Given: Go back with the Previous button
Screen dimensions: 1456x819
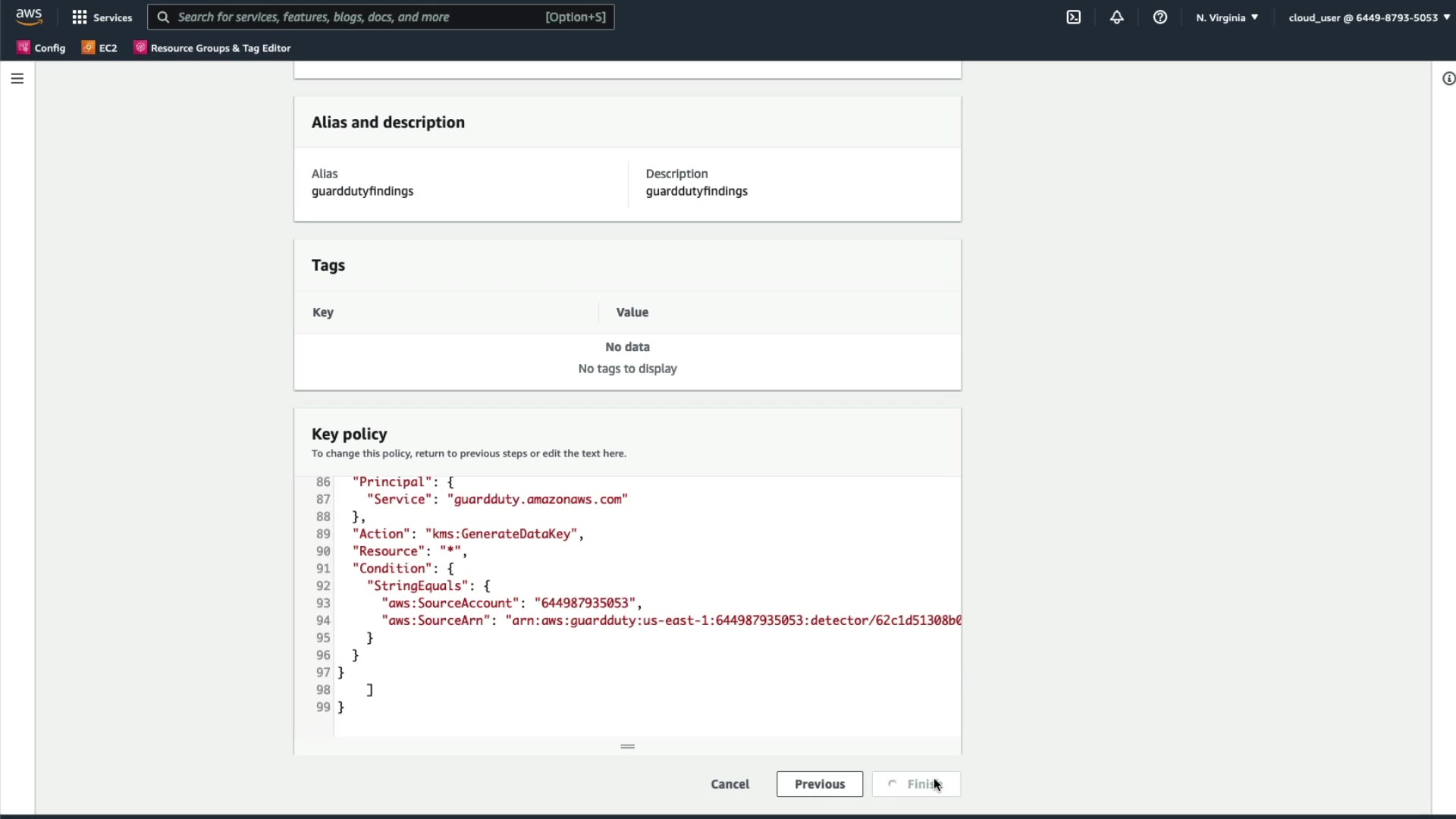Looking at the screenshot, I should (x=819, y=784).
